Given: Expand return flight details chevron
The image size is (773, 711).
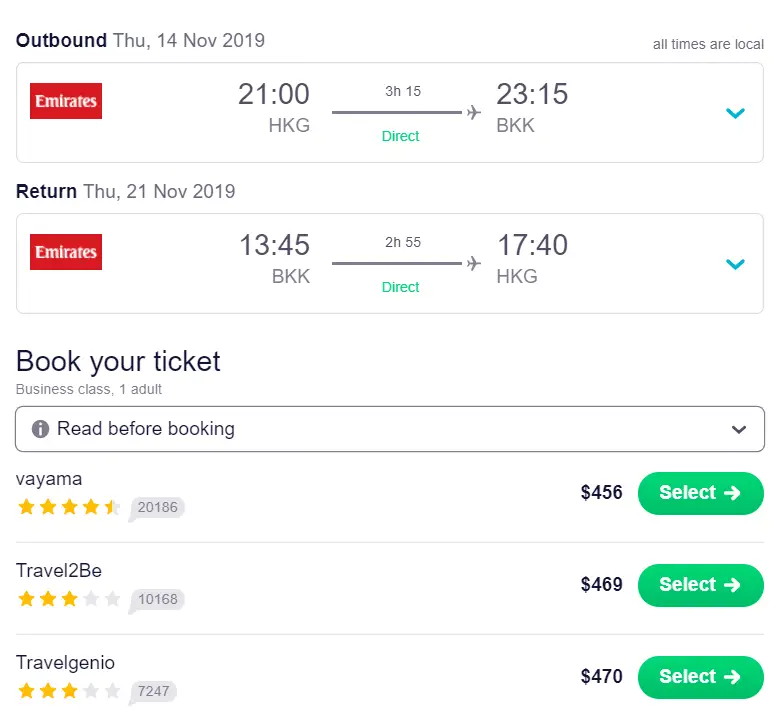Looking at the screenshot, I should (735, 264).
